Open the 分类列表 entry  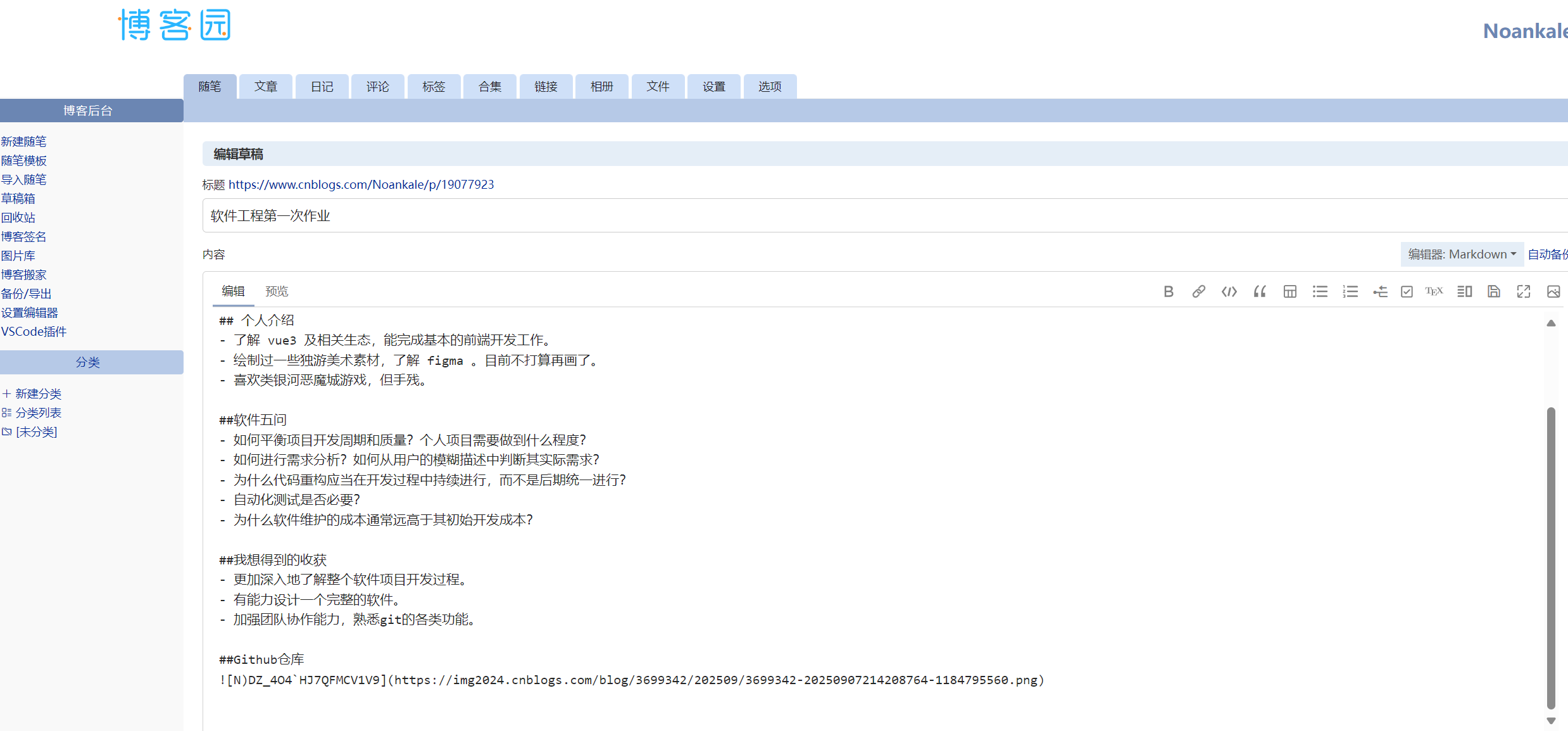pyautogui.click(x=39, y=412)
